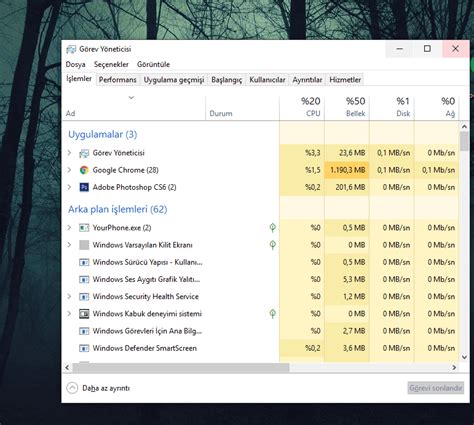Click the 1.190,3 MB memory cell for Chrome

pos(347,170)
